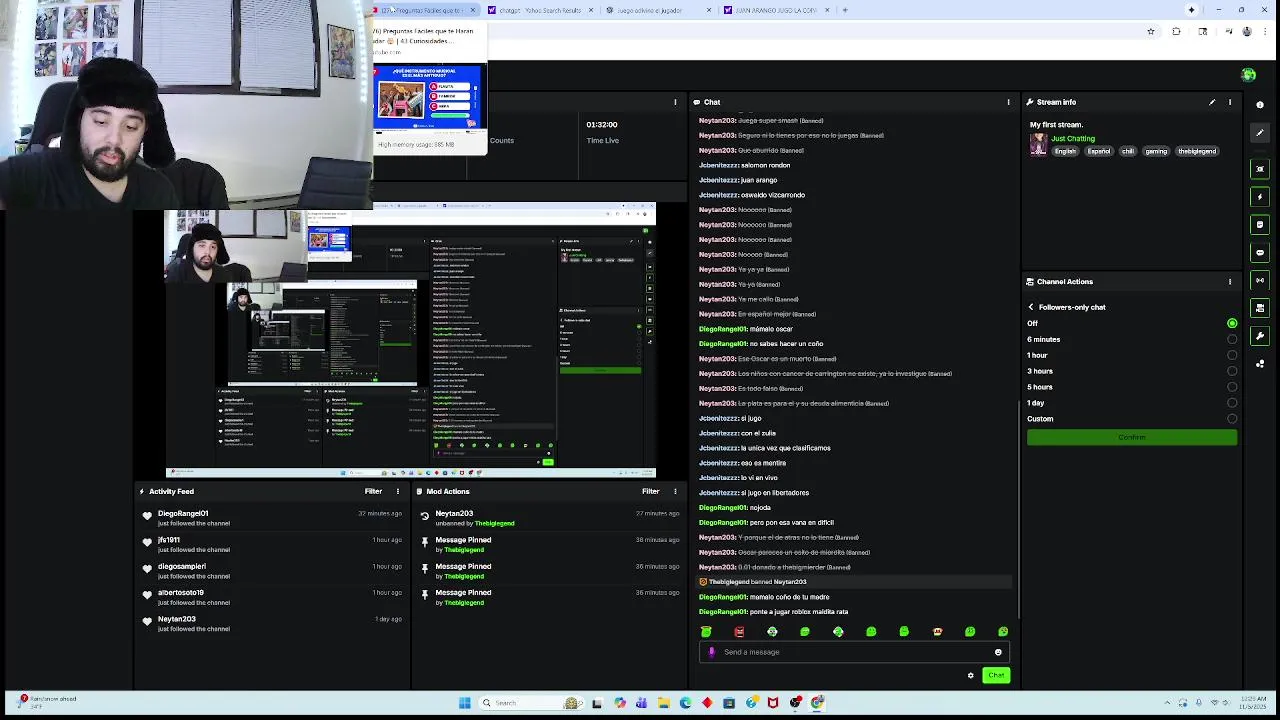The height and width of the screenshot is (720, 1280).
Task: Focus the Send a message field
Action: pos(855,652)
